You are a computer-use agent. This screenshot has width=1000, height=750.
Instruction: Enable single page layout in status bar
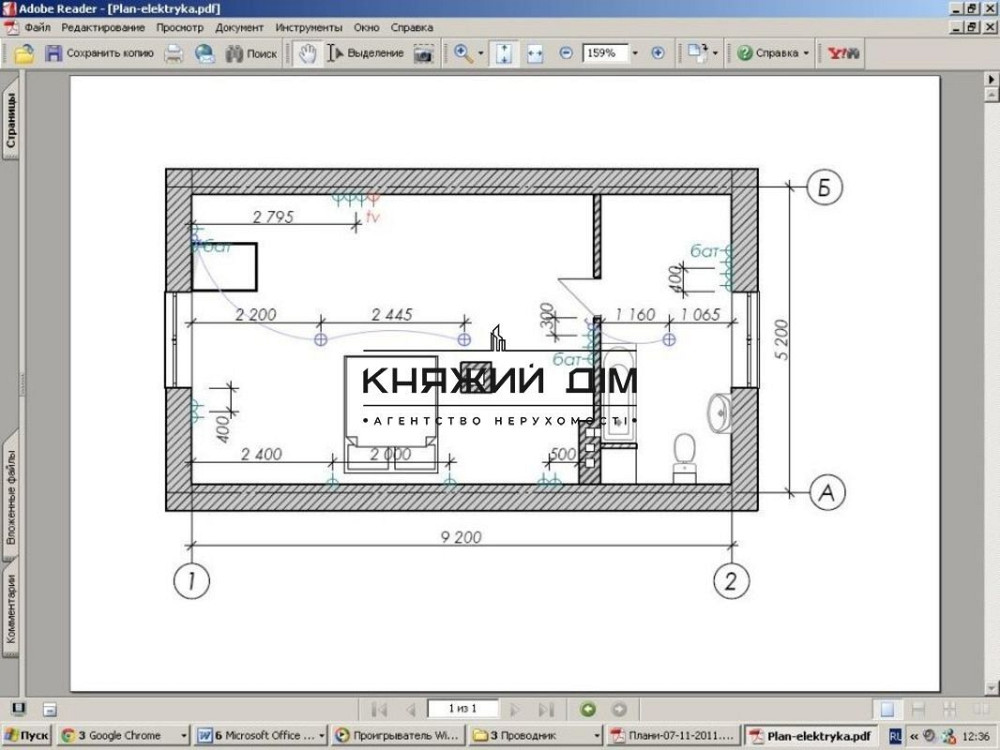[887, 709]
